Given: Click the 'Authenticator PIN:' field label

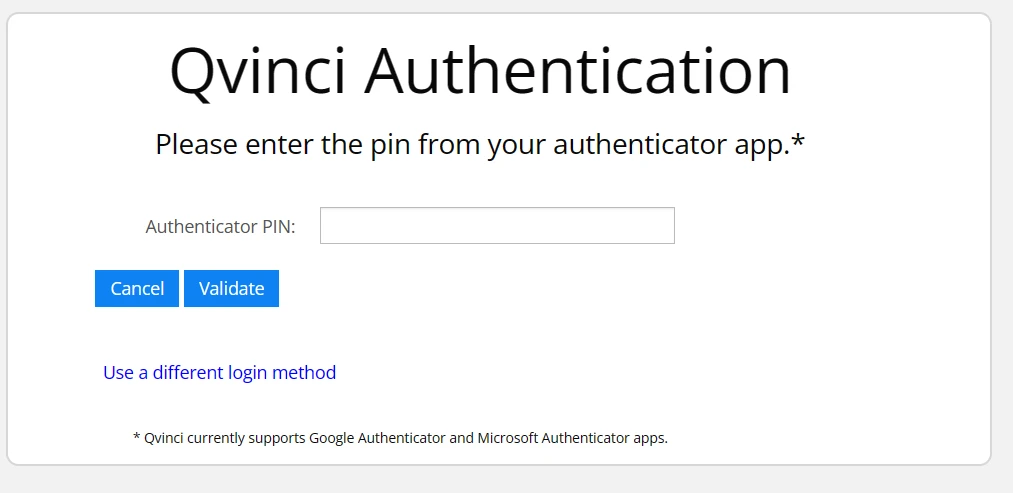Looking at the screenshot, I should tap(220, 227).
